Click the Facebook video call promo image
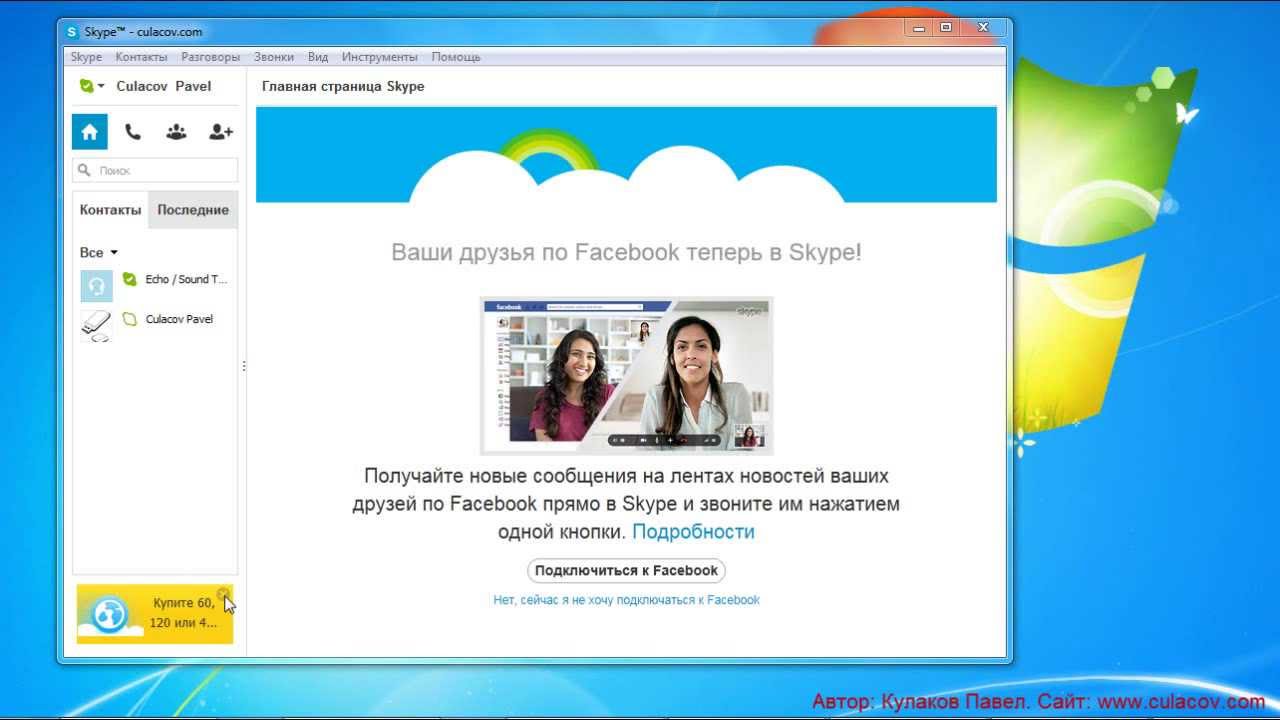1280x720 pixels. 626,375
